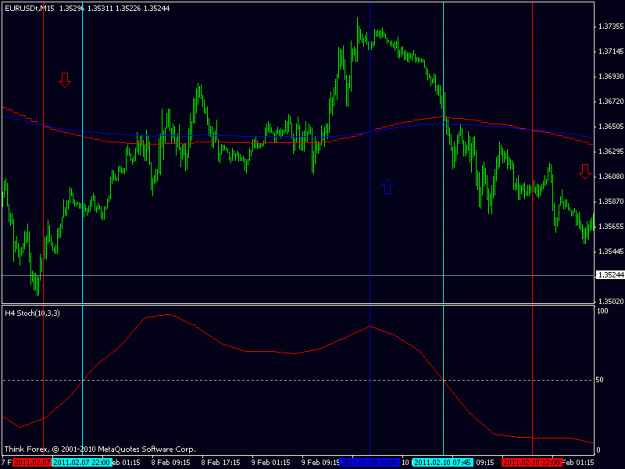This screenshot has width=625, height=469.
Task: Click the 9 Feb 09:15 time axis label
Action: click(320, 462)
